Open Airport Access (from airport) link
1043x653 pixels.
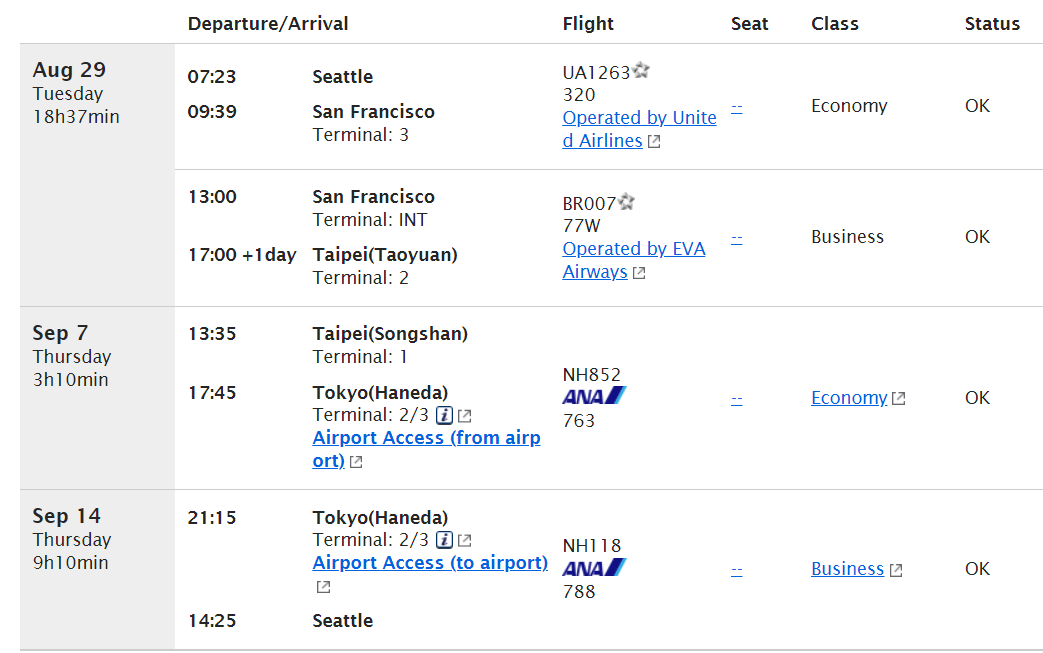coord(426,449)
